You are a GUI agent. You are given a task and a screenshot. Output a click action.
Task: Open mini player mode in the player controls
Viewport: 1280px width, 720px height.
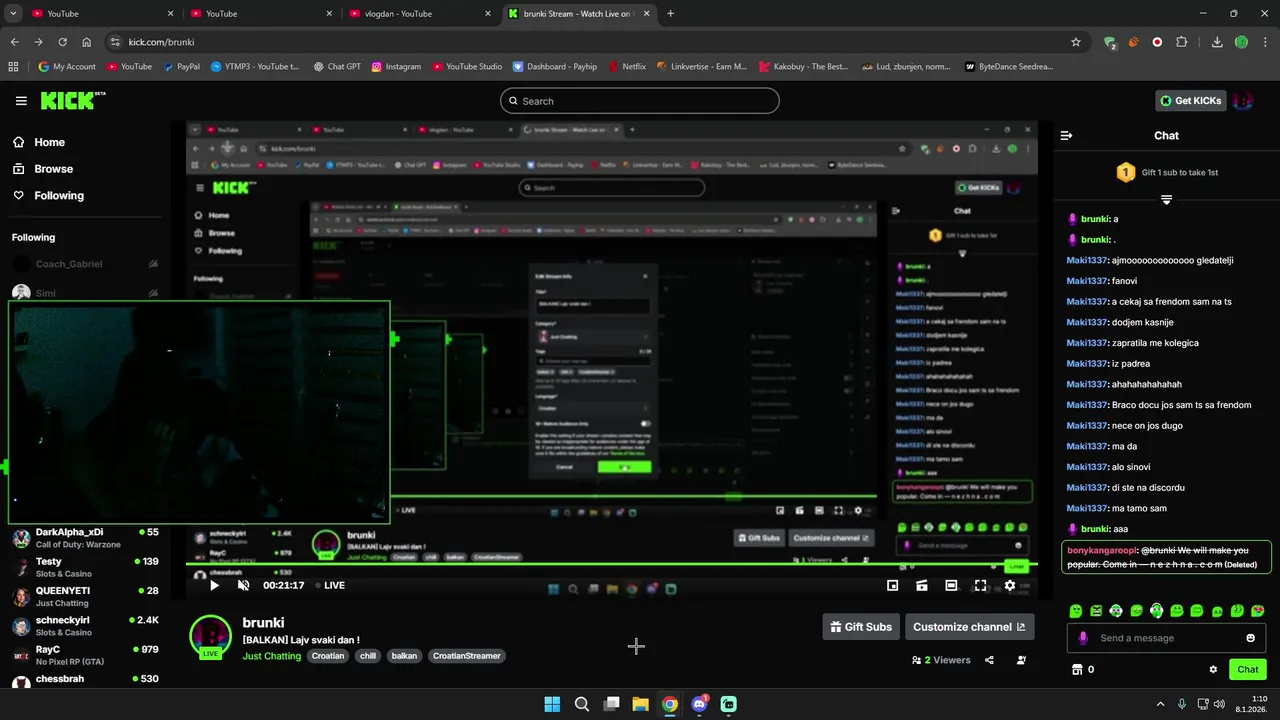tap(892, 585)
